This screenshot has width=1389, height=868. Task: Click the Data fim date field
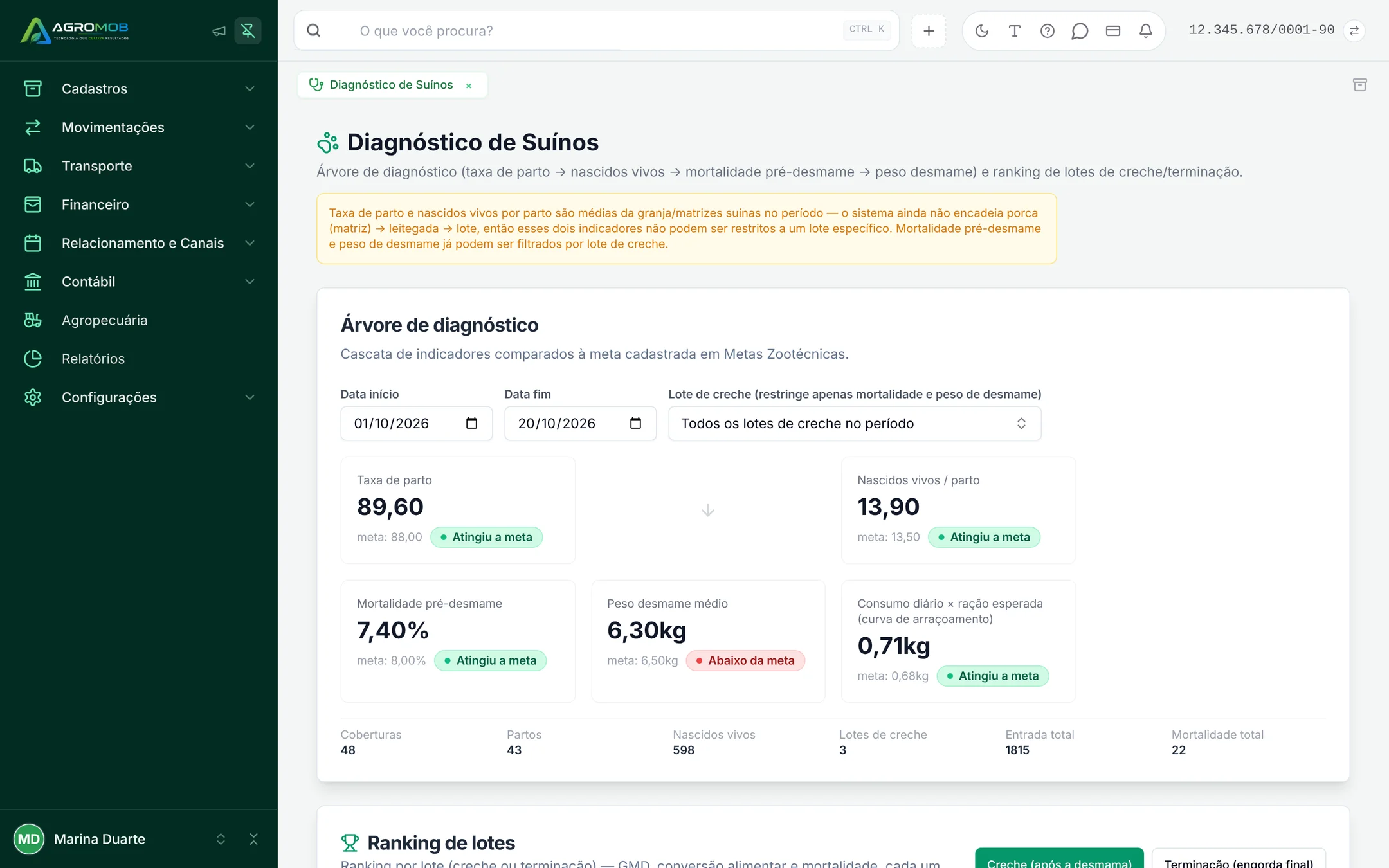click(580, 423)
